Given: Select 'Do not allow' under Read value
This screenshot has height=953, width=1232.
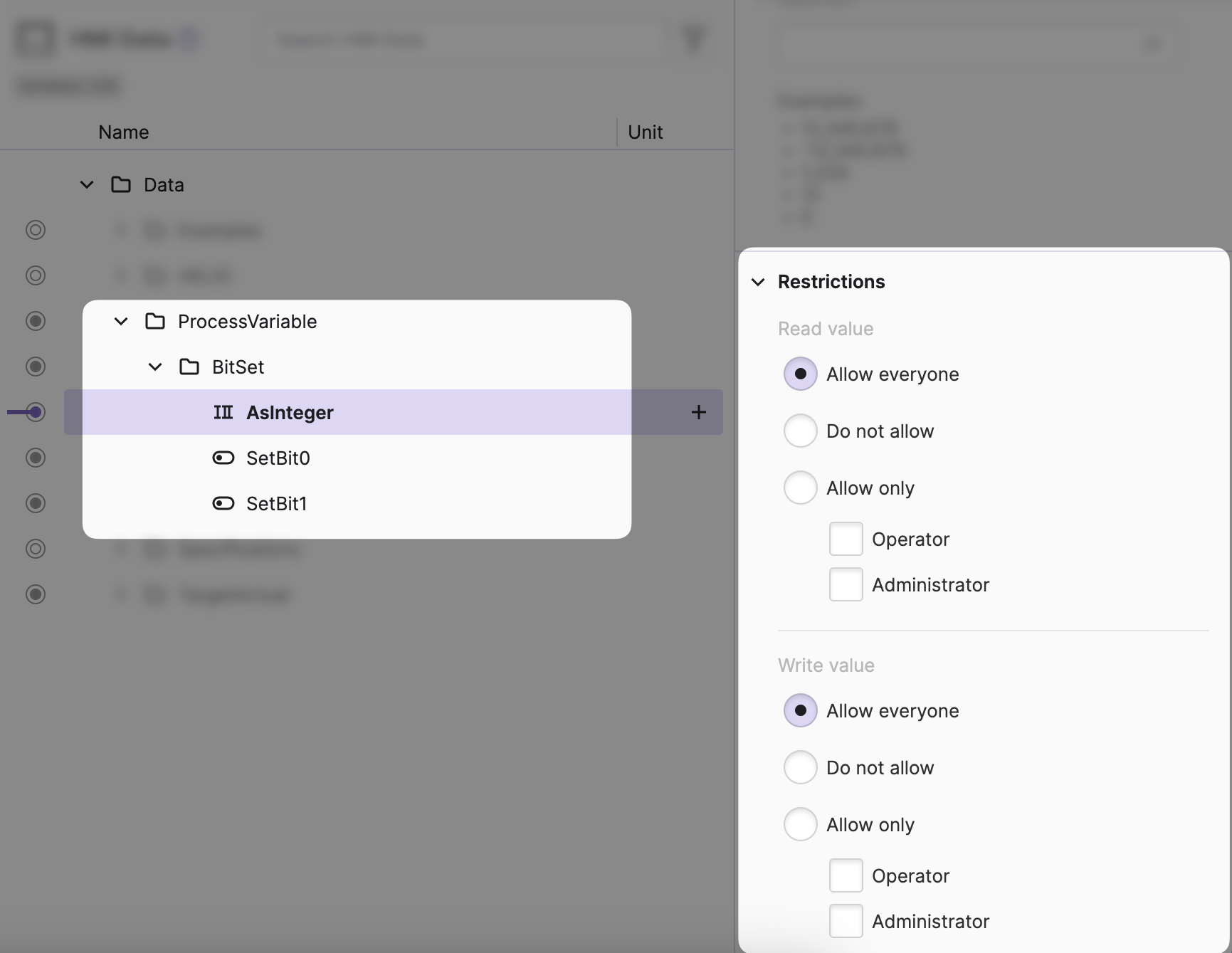Looking at the screenshot, I should [800, 431].
